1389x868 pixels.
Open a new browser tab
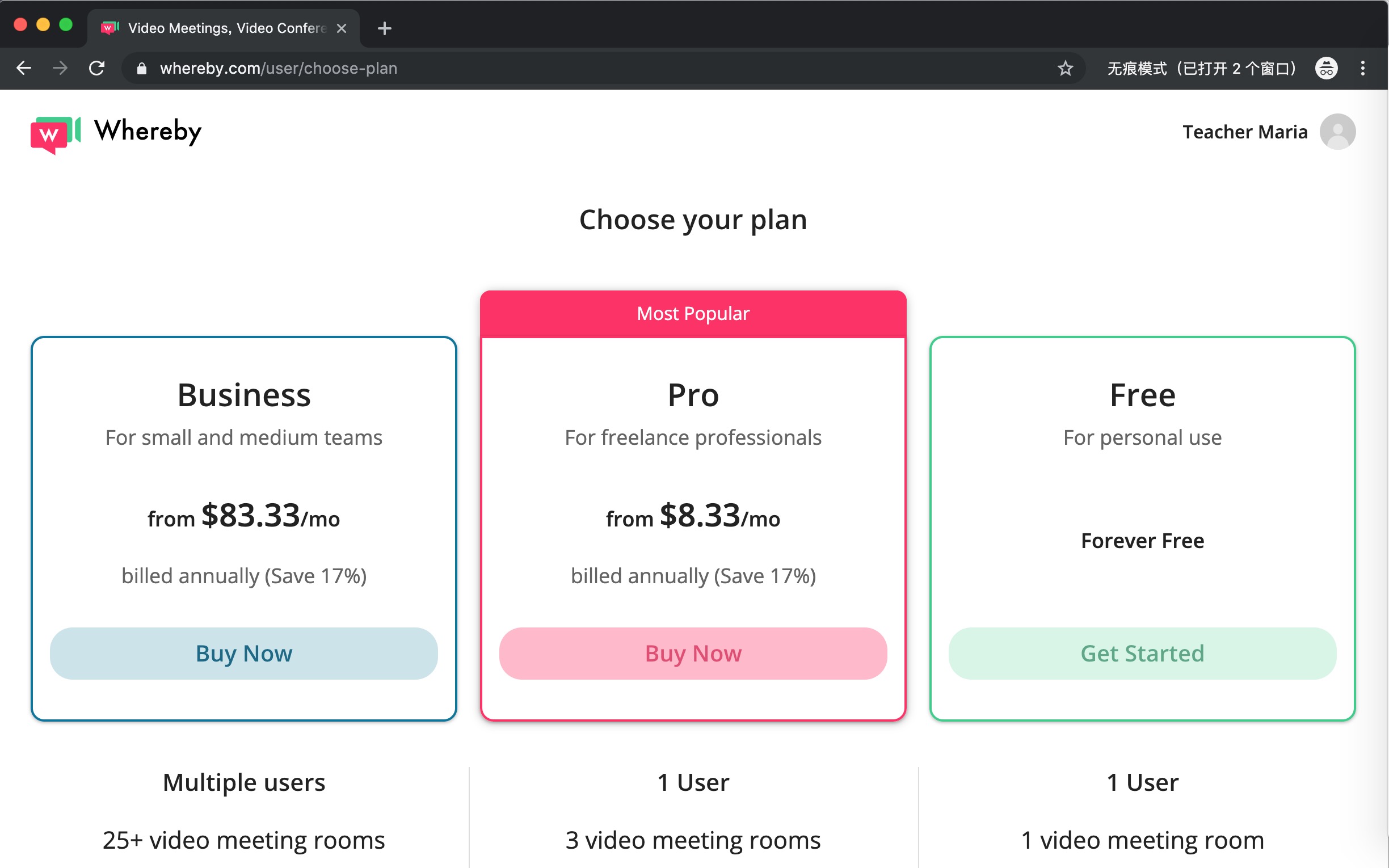[385, 28]
